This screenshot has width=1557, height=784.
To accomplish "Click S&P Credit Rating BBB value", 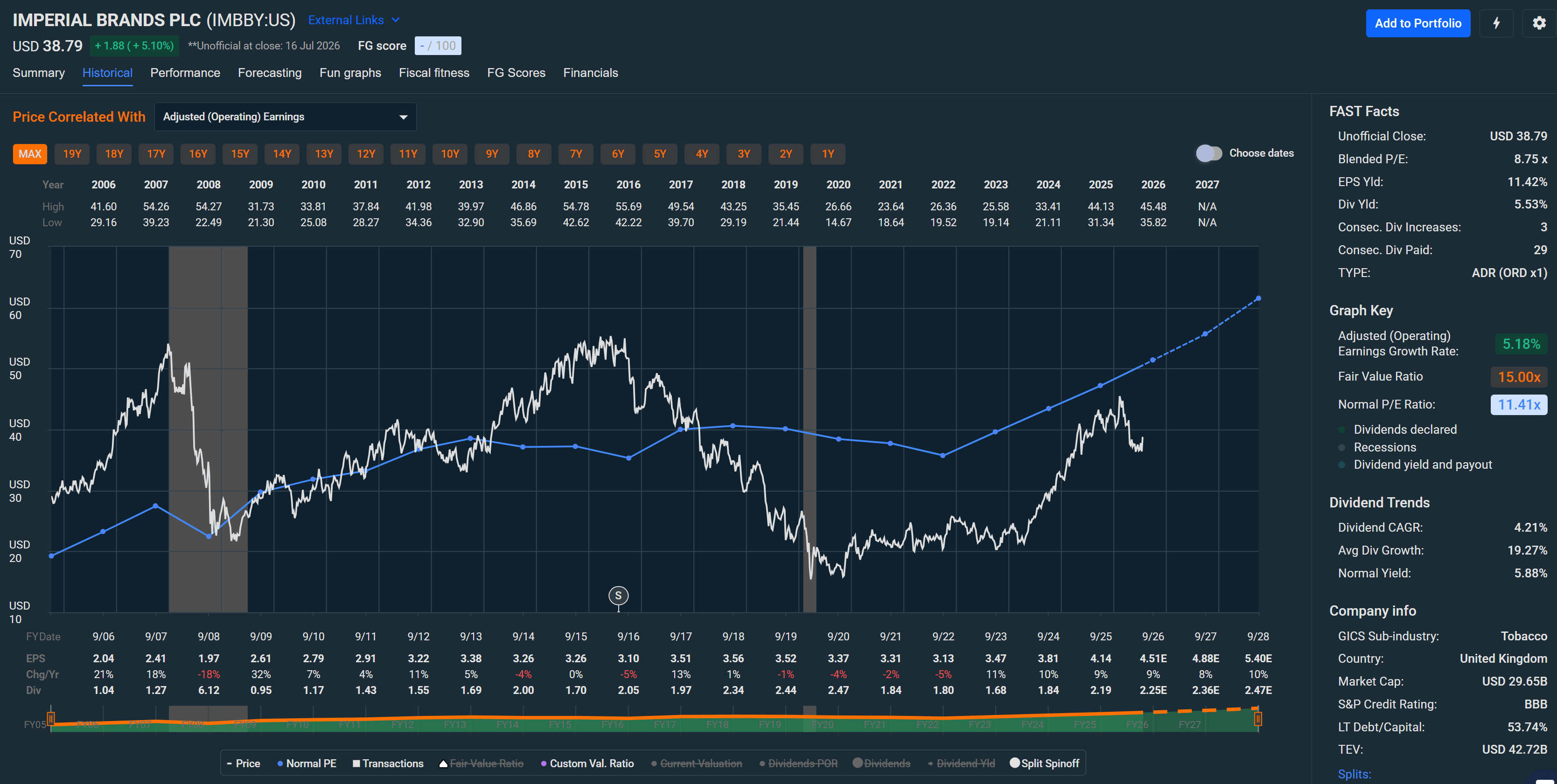I will pyautogui.click(x=1535, y=704).
